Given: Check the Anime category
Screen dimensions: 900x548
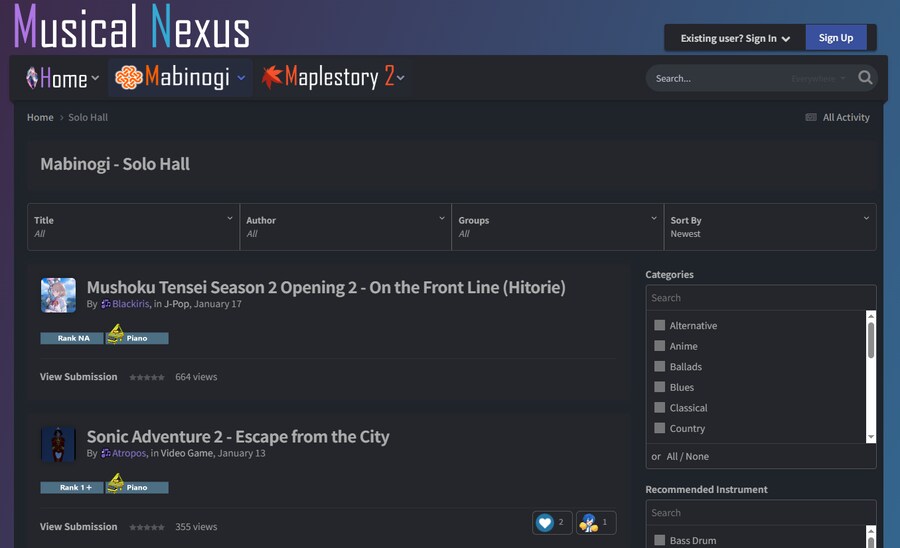Looking at the screenshot, I should click(x=660, y=346).
